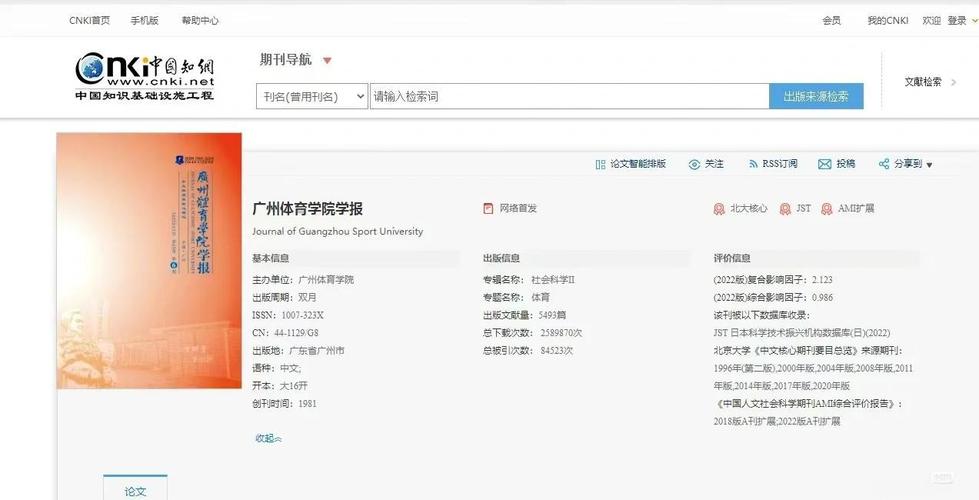
Task: Click the 主办单位 广州体育学院 row
Action: pyautogui.click(x=303, y=280)
